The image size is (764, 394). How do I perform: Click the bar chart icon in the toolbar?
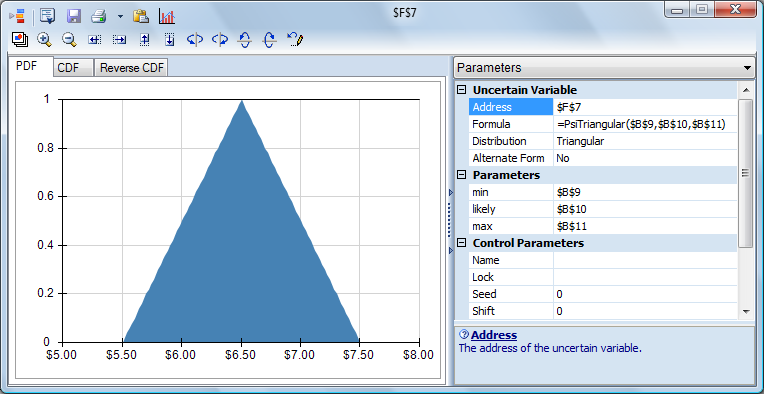(x=167, y=17)
